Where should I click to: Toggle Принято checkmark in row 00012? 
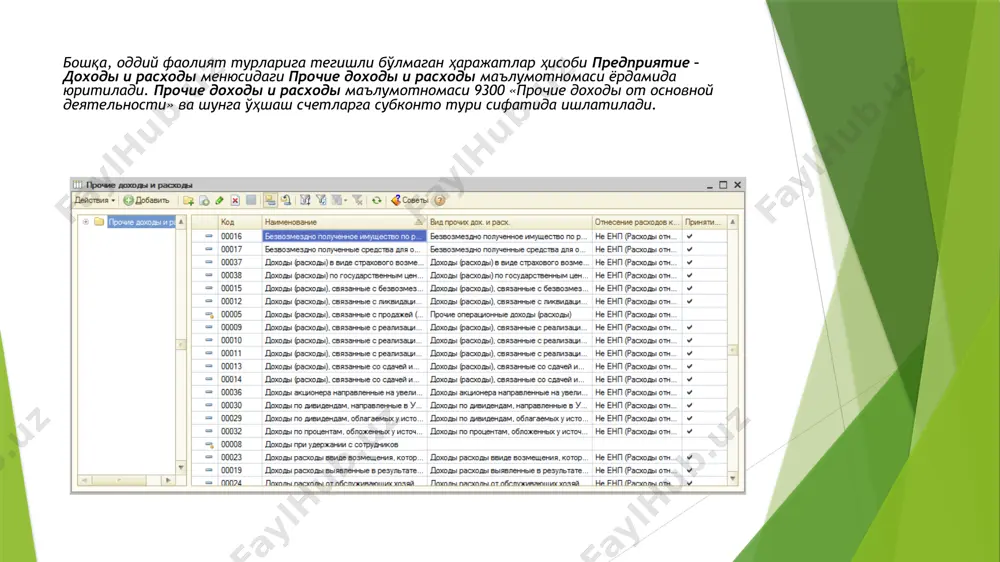pos(689,301)
